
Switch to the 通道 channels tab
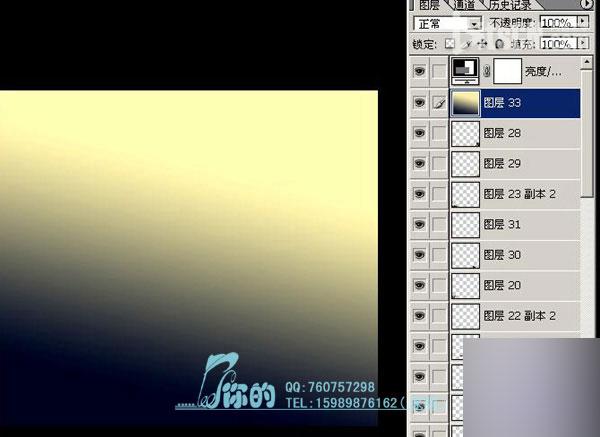tap(464, 5)
